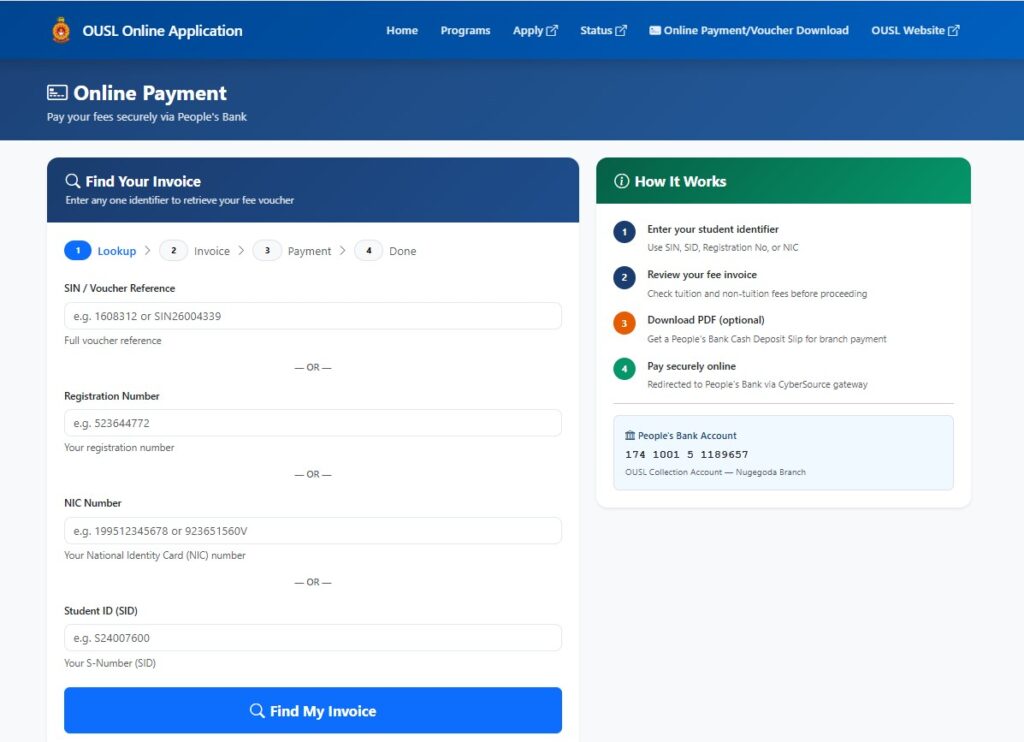Select step 2 Invoice in the progress steps
1024x742 pixels.
[195, 251]
